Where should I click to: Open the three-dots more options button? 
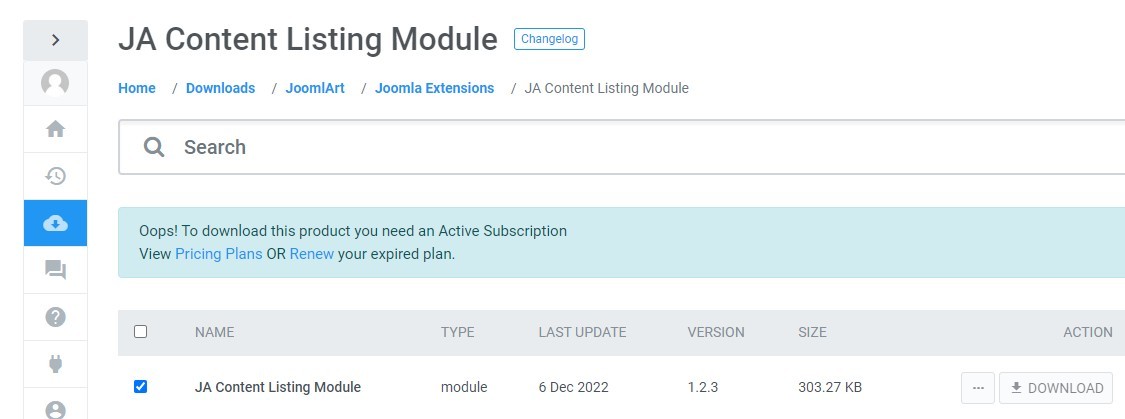coord(978,388)
